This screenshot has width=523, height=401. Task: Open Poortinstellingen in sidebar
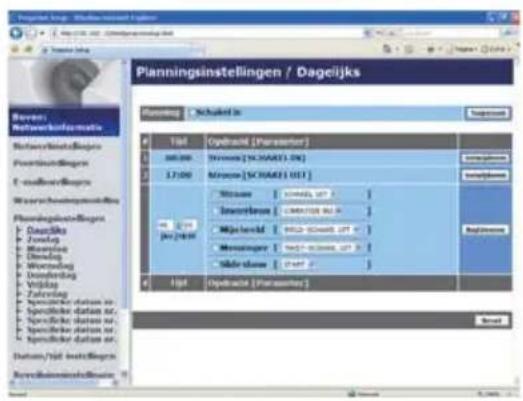pyautogui.click(x=51, y=163)
